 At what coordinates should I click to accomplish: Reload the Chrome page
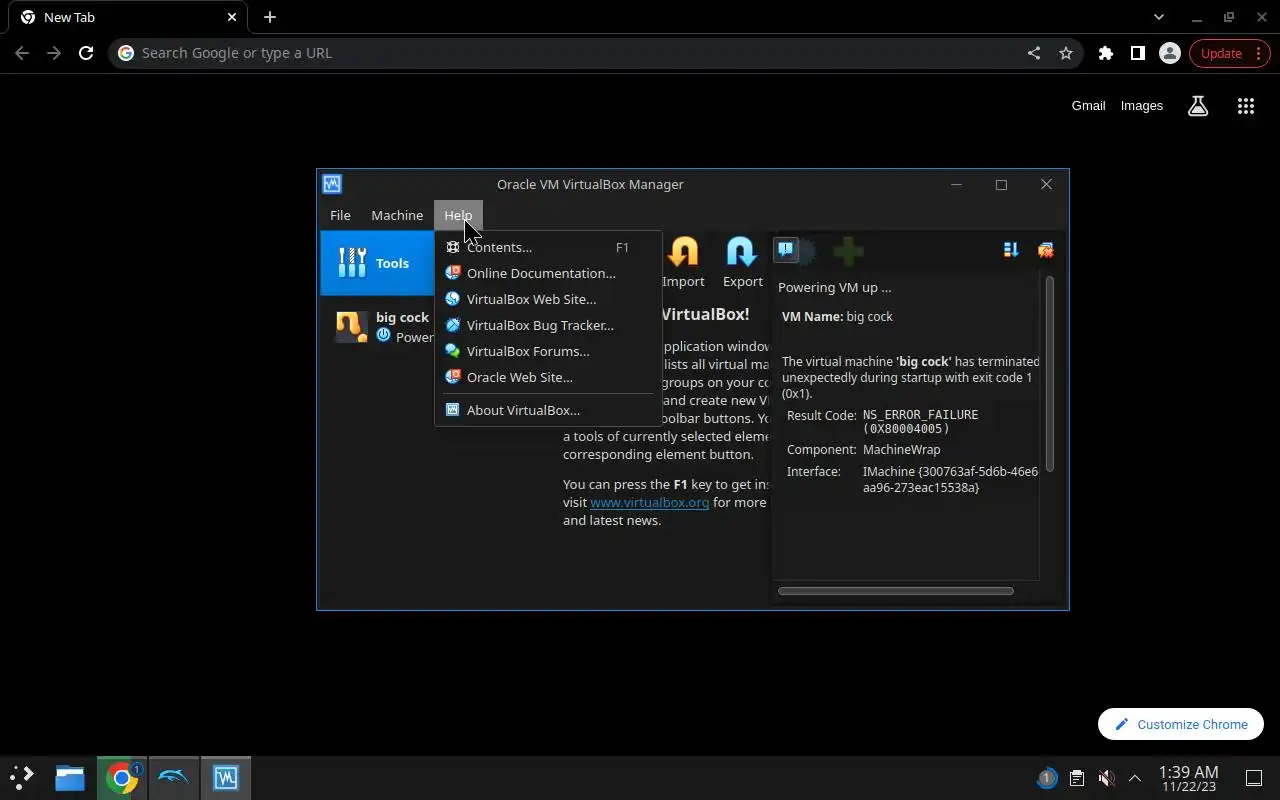86,53
